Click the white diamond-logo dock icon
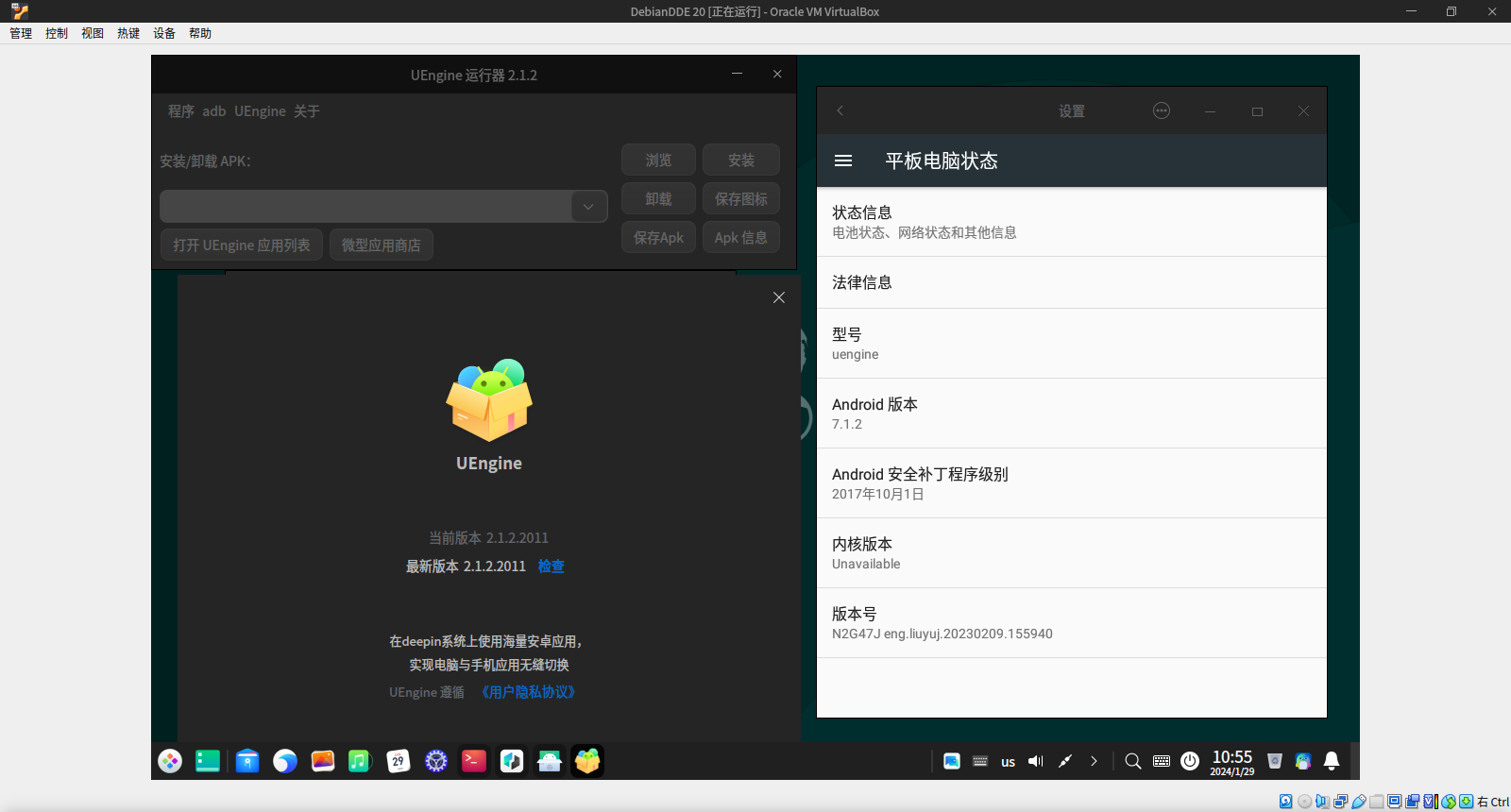 pyautogui.click(x=512, y=761)
